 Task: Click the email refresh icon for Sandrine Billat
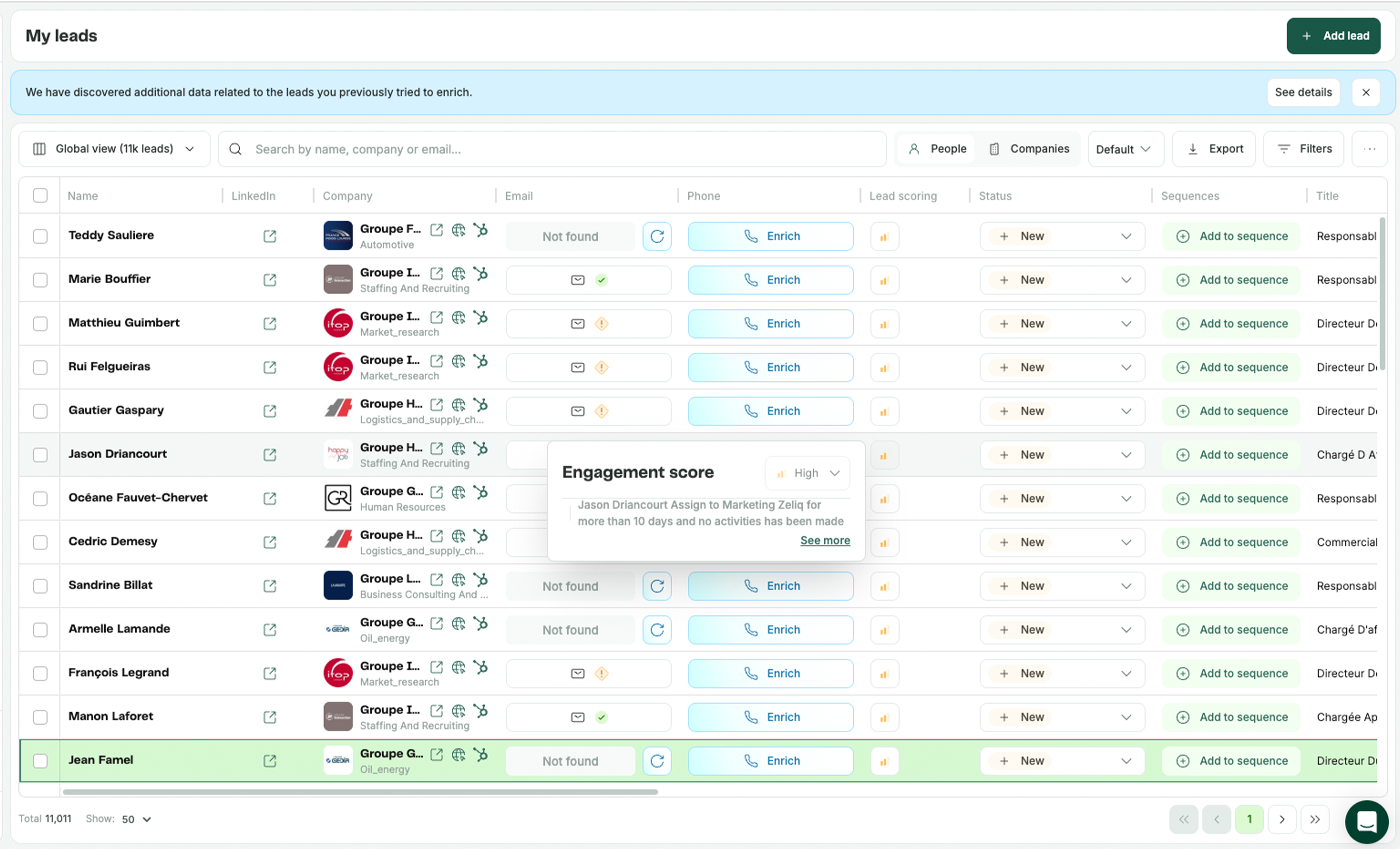tap(657, 586)
